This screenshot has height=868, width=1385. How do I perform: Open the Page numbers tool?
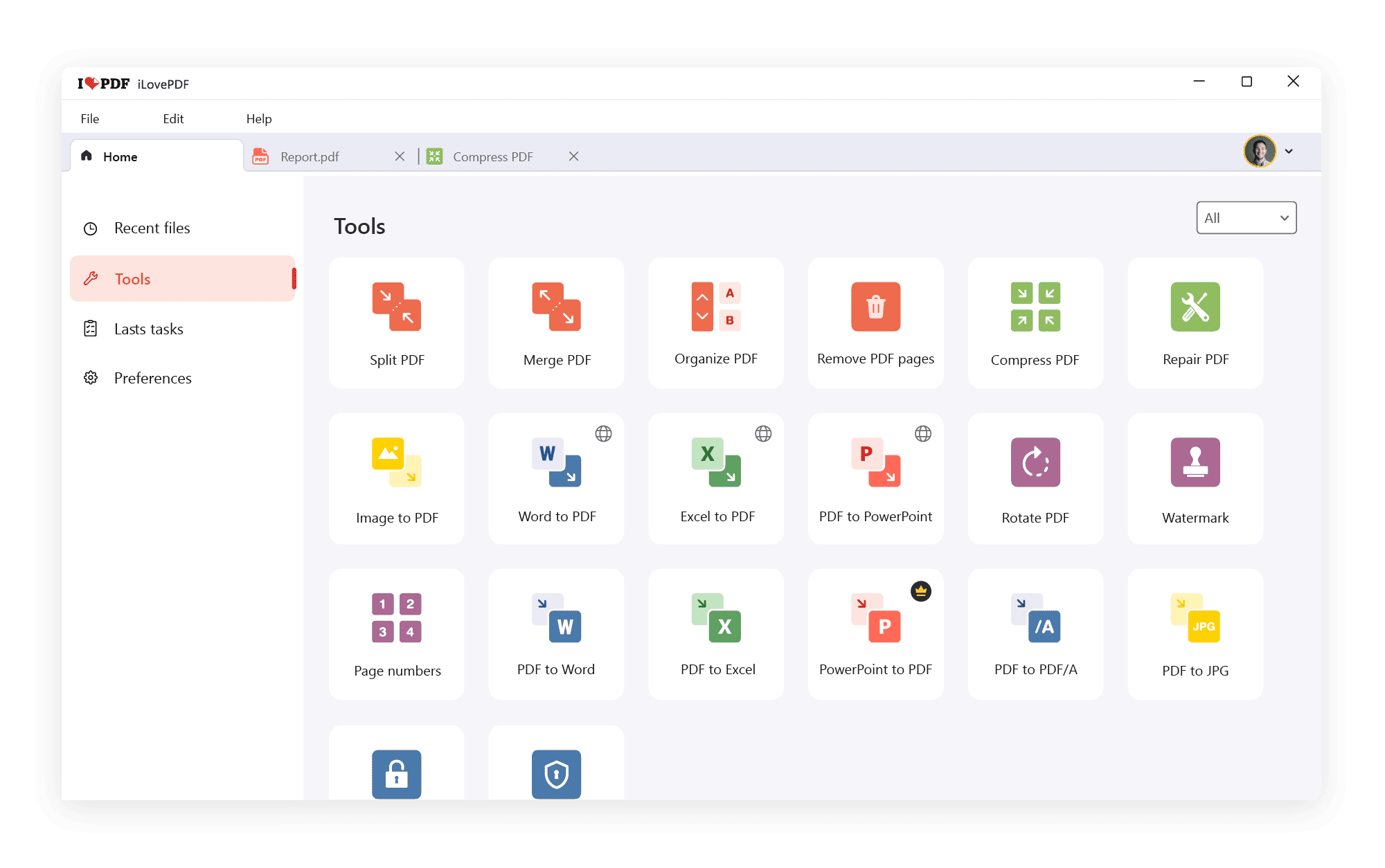point(396,634)
